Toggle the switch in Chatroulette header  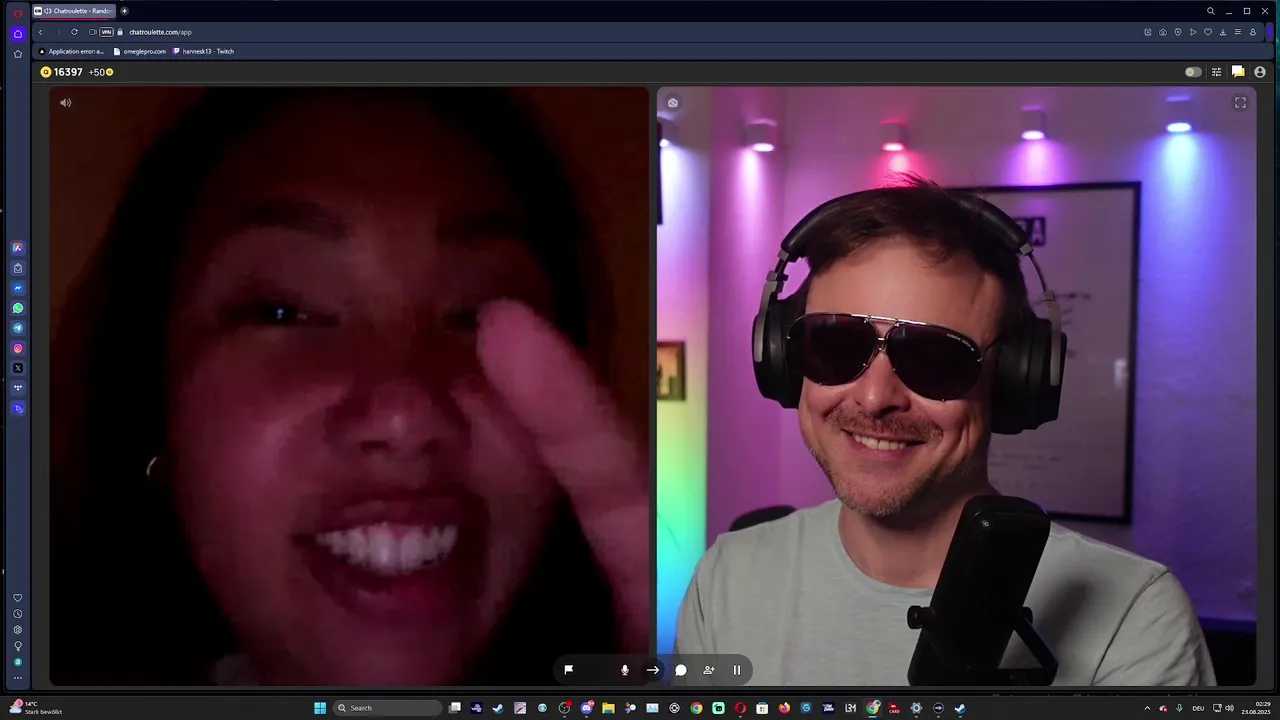click(x=1193, y=72)
